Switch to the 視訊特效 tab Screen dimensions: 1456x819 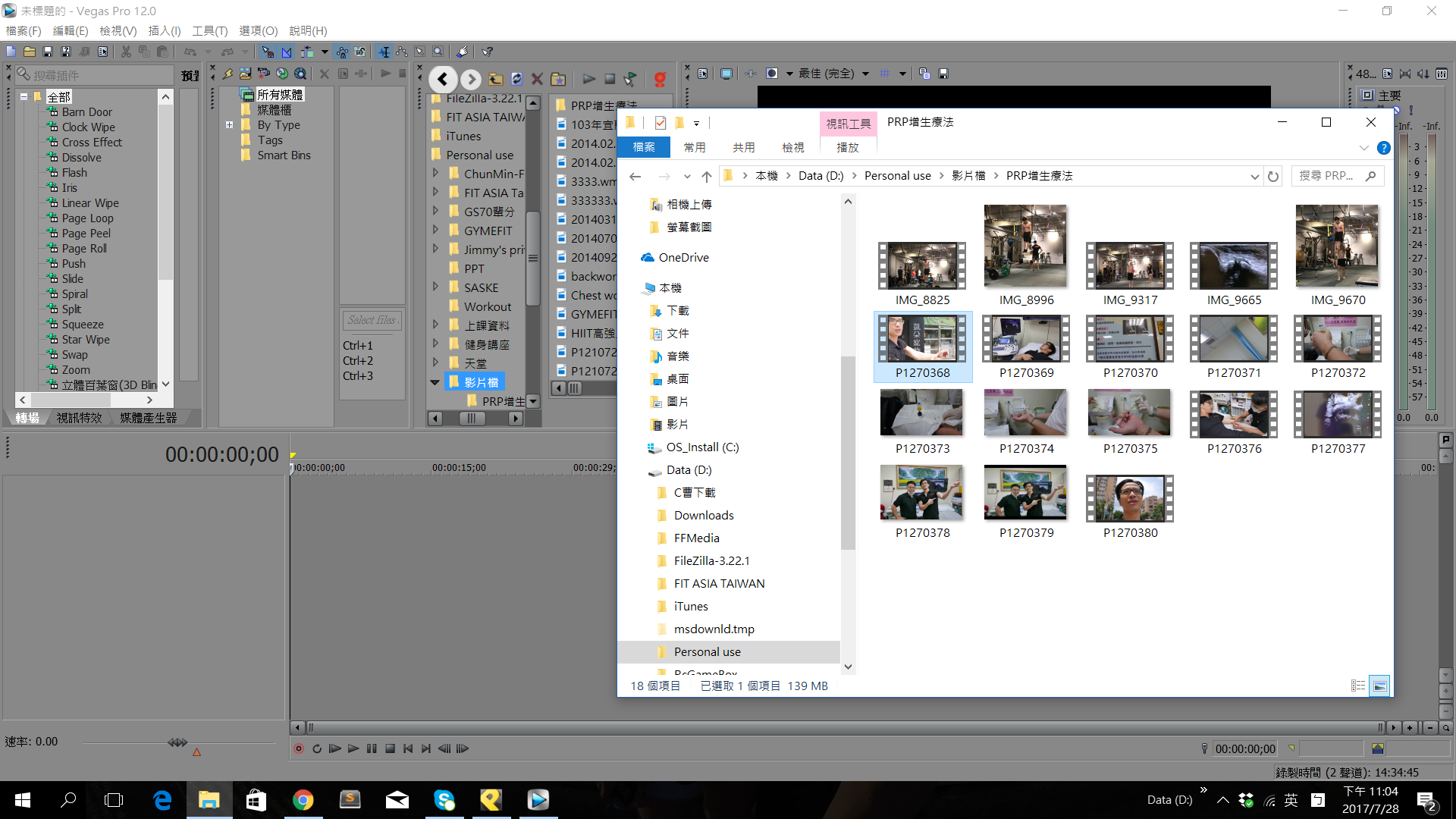(79, 418)
